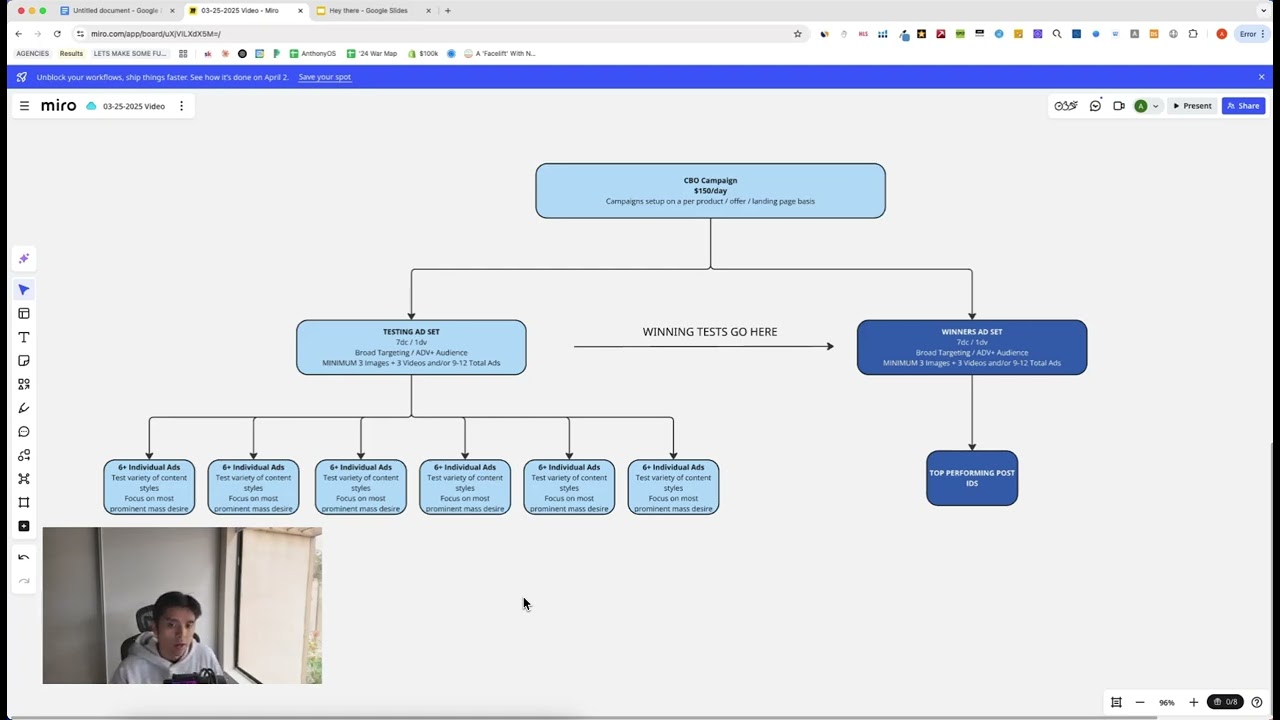1280x720 pixels.
Task: Select the Text tool
Action: [24, 337]
